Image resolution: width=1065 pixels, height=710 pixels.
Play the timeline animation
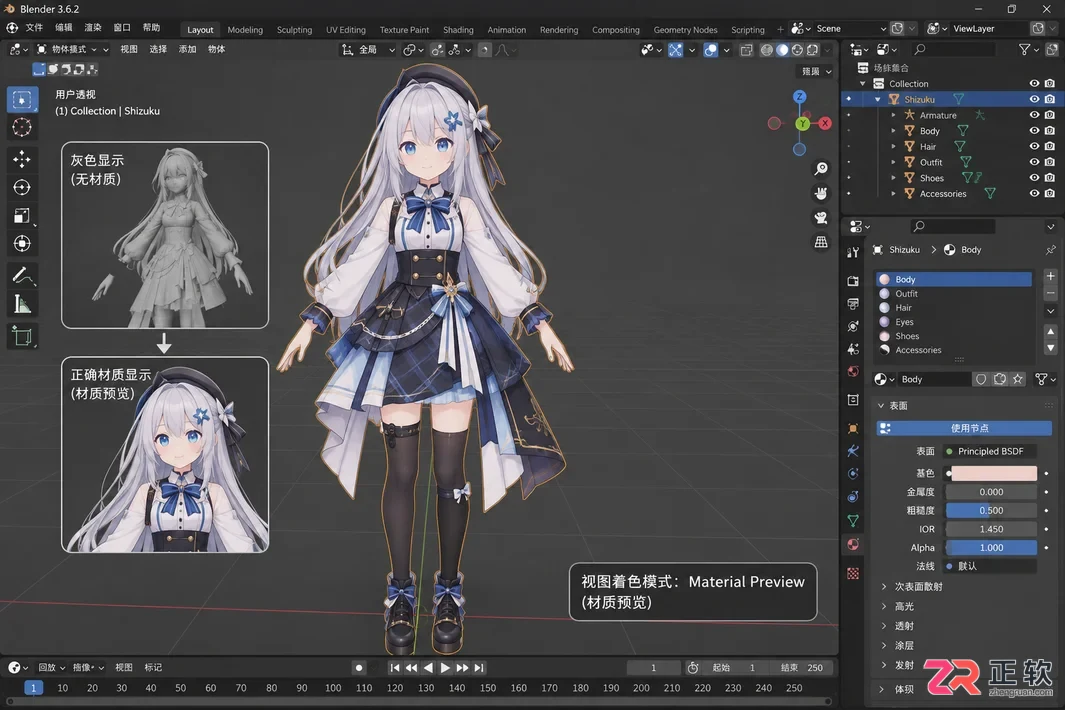click(445, 668)
